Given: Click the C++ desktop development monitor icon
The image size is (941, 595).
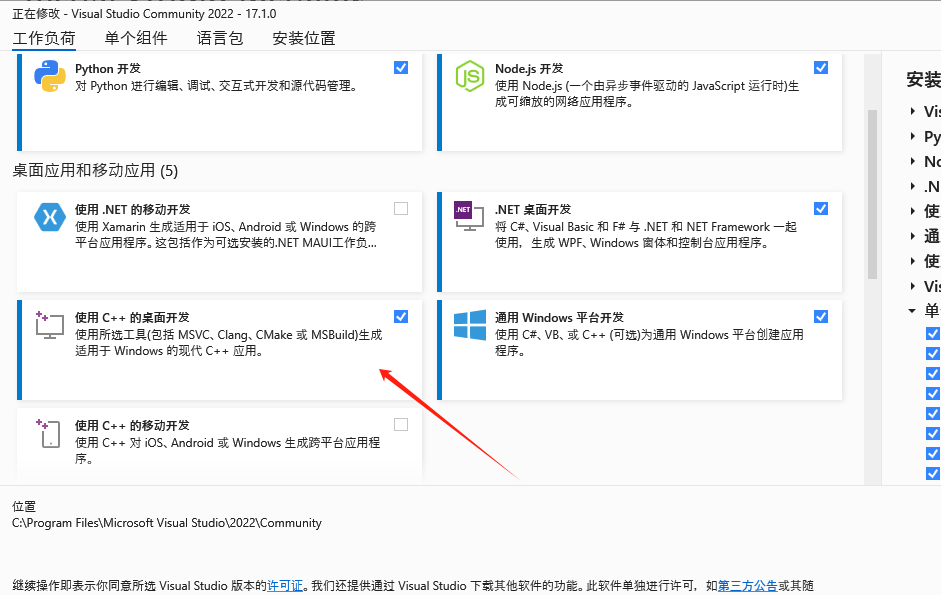Looking at the screenshot, I should point(49,325).
